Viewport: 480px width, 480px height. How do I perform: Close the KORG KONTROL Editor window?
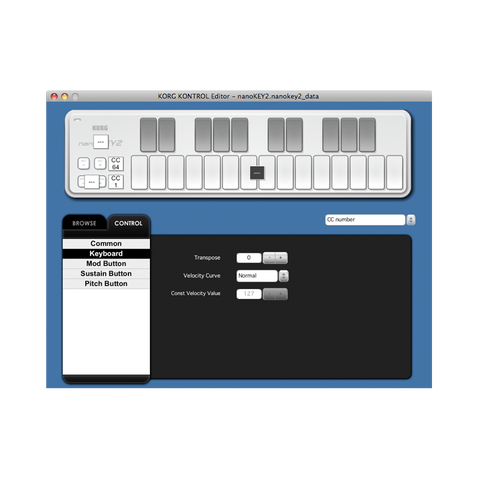click(x=54, y=96)
